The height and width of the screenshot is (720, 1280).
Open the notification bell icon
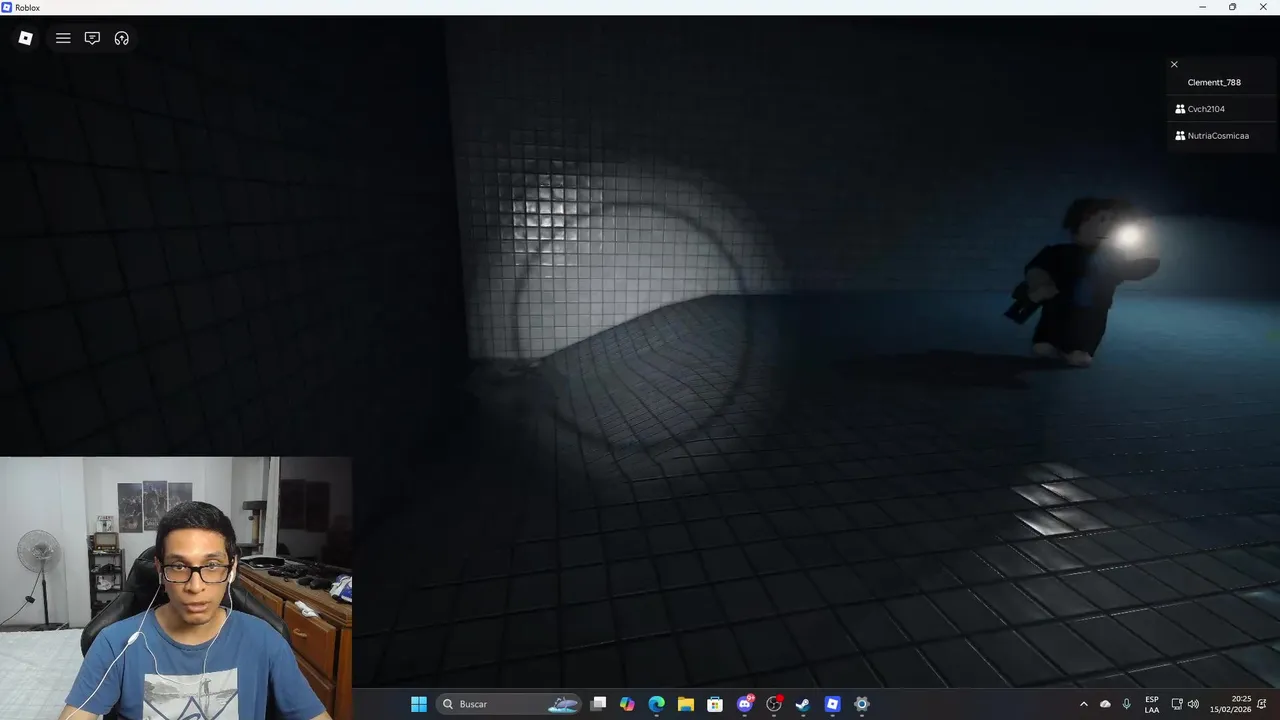[x=1263, y=704]
